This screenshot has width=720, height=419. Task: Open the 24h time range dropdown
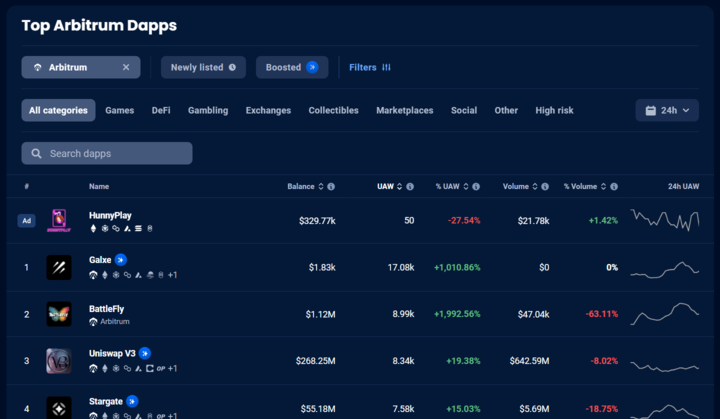pos(667,110)
